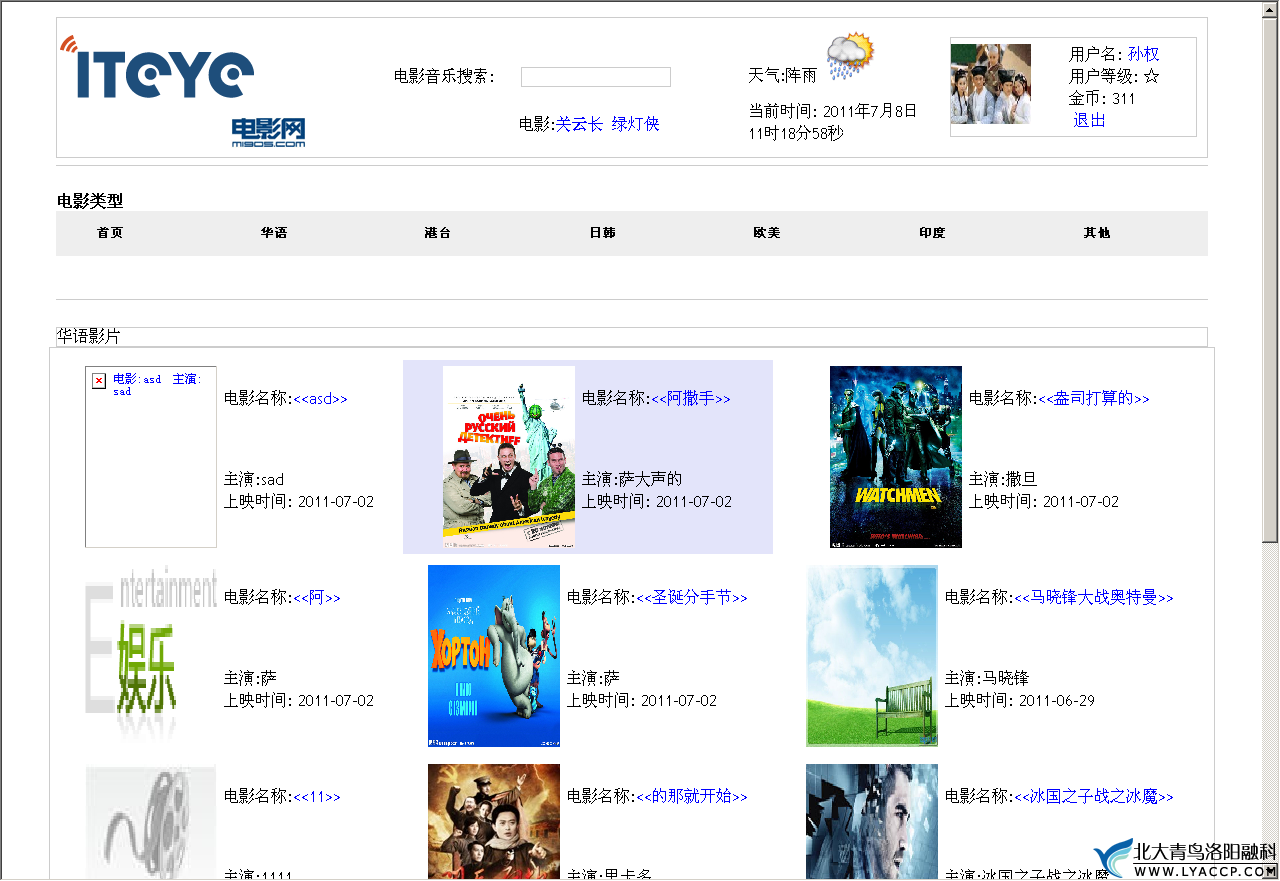Click the 电影类型 heading
Image resolution: width=1280 pixels, height=881 pixels.
pos(90,201)
